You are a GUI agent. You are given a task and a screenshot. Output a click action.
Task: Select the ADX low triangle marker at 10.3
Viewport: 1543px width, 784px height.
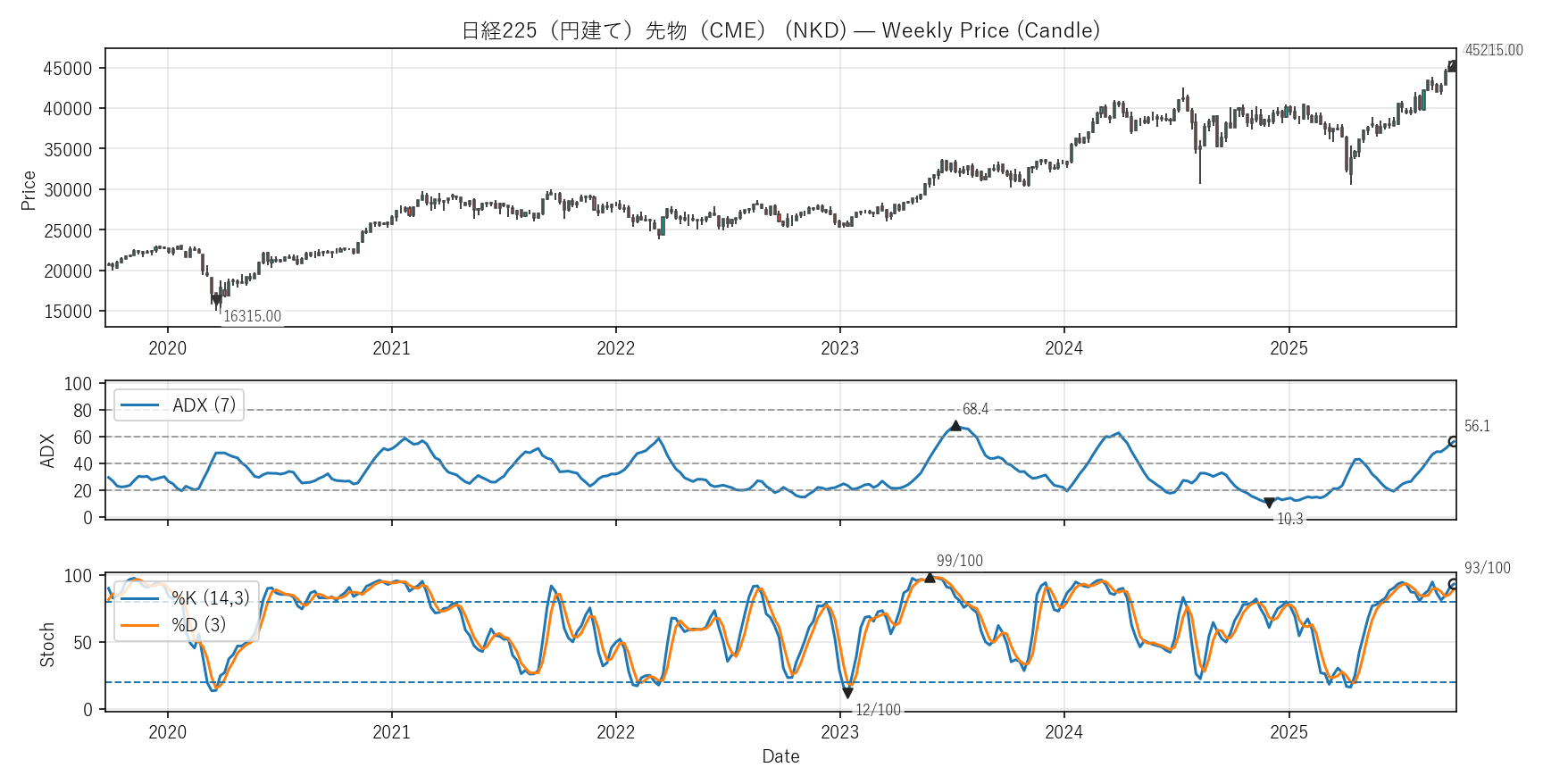point(1269,504)
